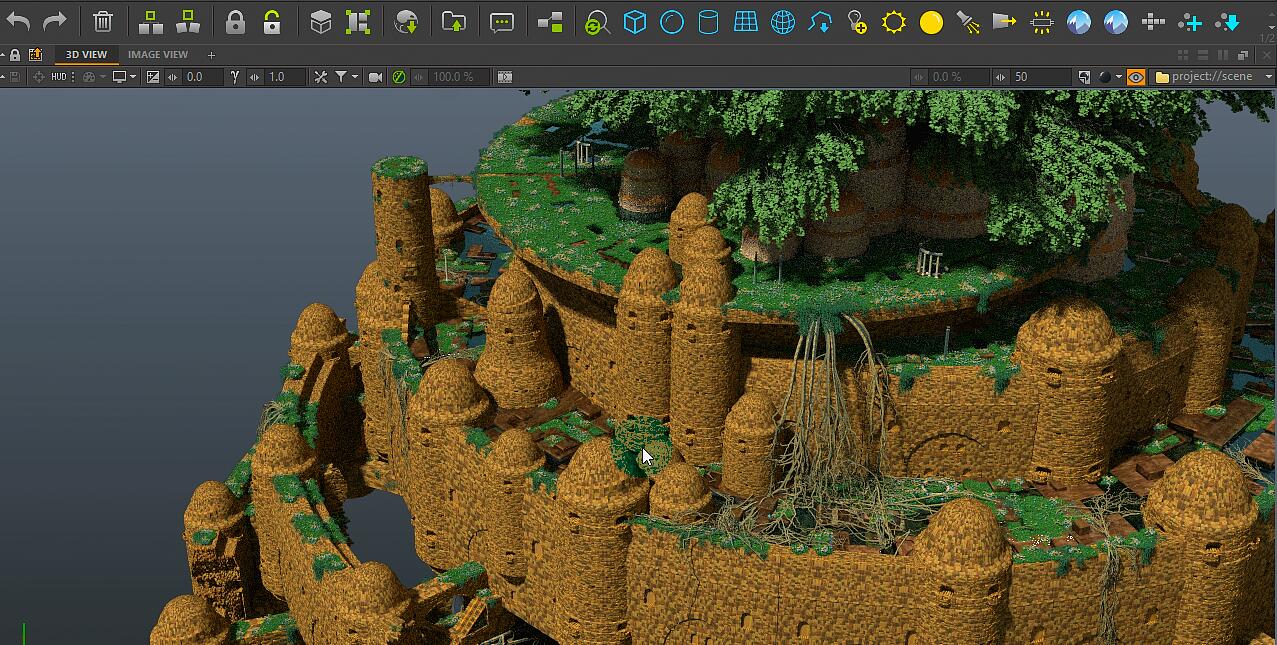The height and width of the screenshot is (645, 1277).
Task: Open the project://scene context dropdown
Action: pyautogui.click(x=1213, y=77)
